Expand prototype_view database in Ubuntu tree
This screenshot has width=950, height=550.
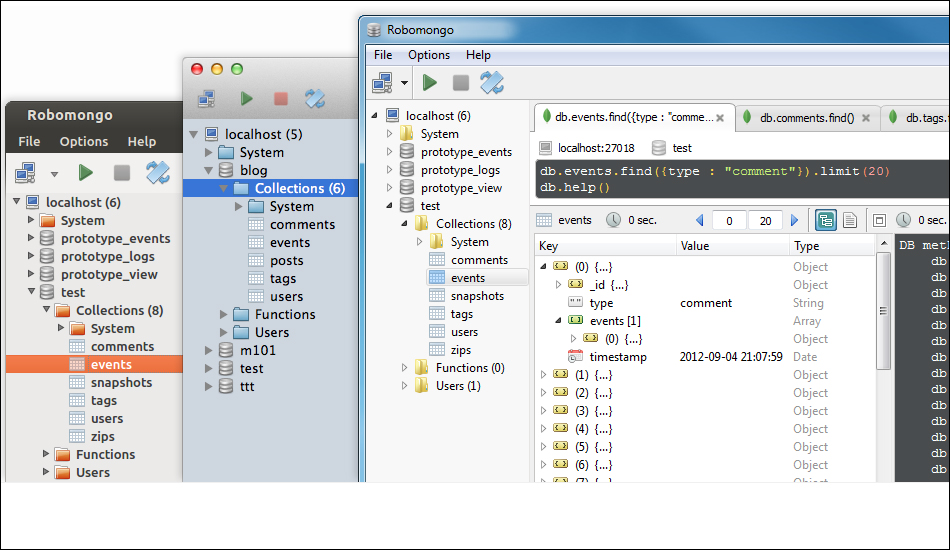[x=31, y=274]
